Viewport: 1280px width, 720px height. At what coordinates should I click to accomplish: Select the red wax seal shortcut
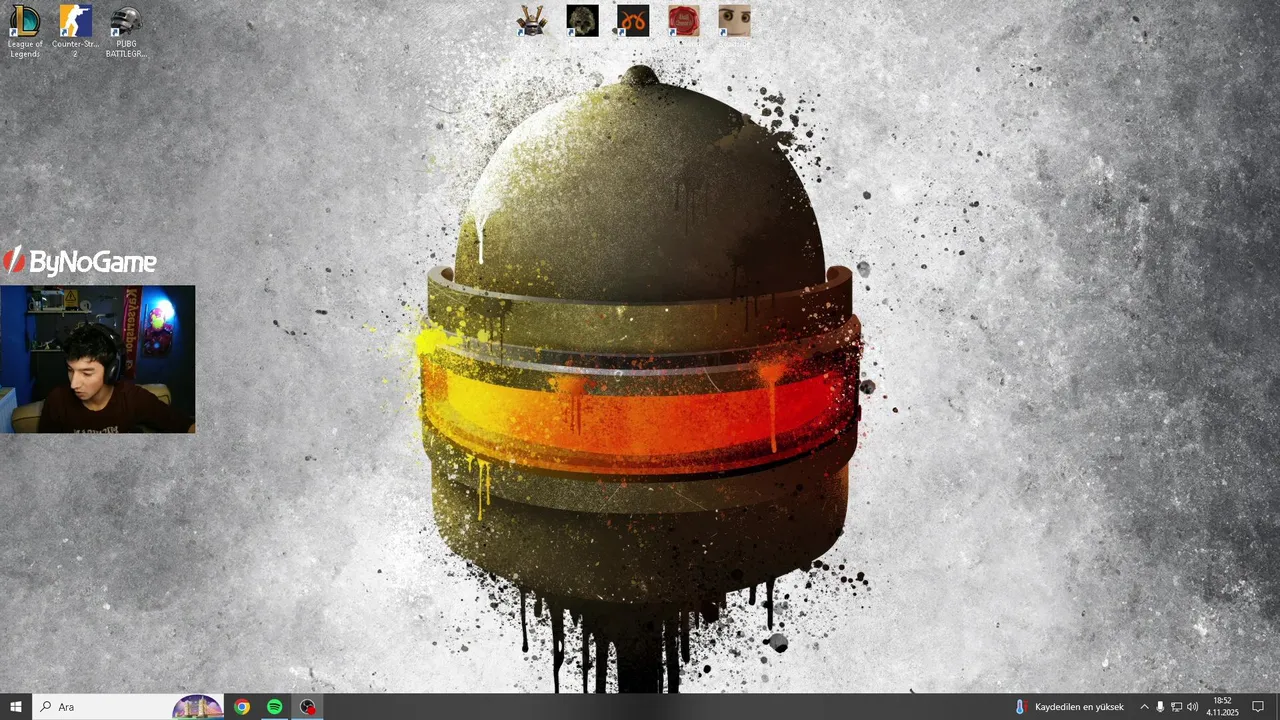[x=684, y=21]
